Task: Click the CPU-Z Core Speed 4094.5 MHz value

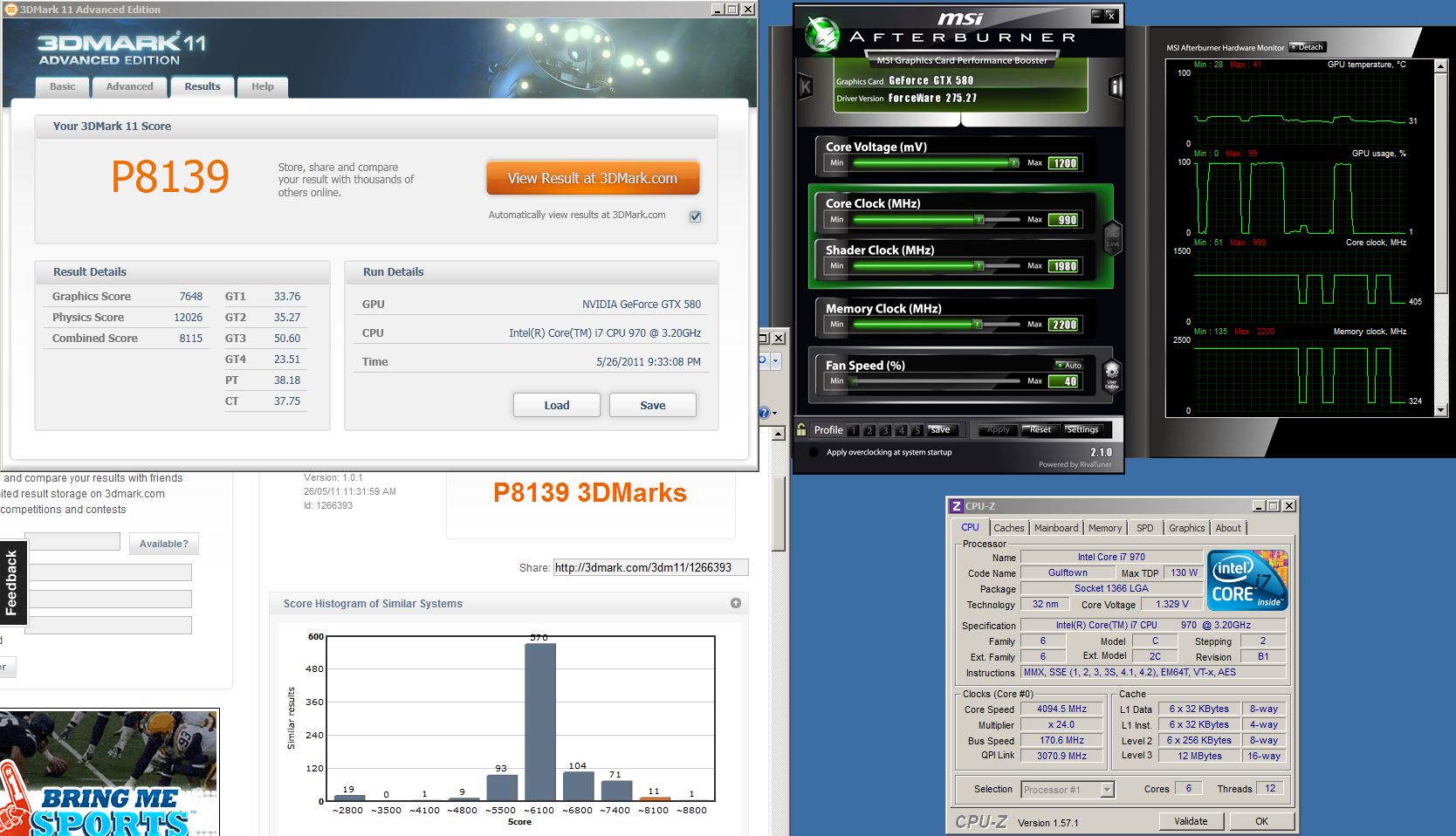Action: [x=1061, y=709]
